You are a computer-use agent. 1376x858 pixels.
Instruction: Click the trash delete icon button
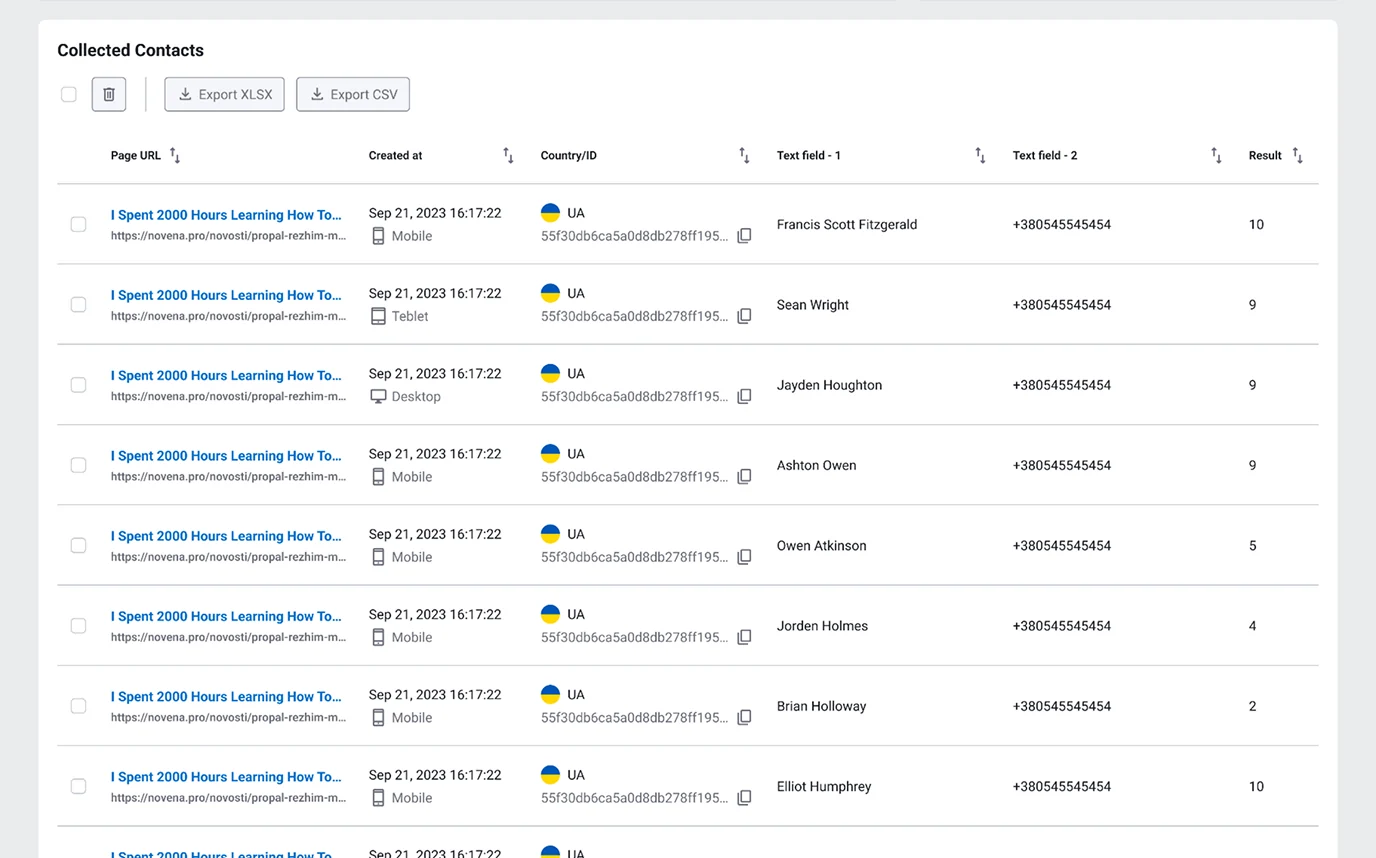pyautogui.click(x=109, y=94)
